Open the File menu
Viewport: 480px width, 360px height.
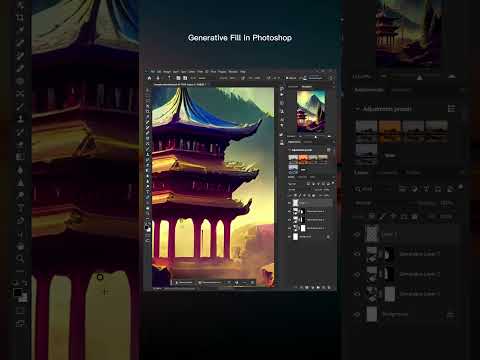pos(153,71)
